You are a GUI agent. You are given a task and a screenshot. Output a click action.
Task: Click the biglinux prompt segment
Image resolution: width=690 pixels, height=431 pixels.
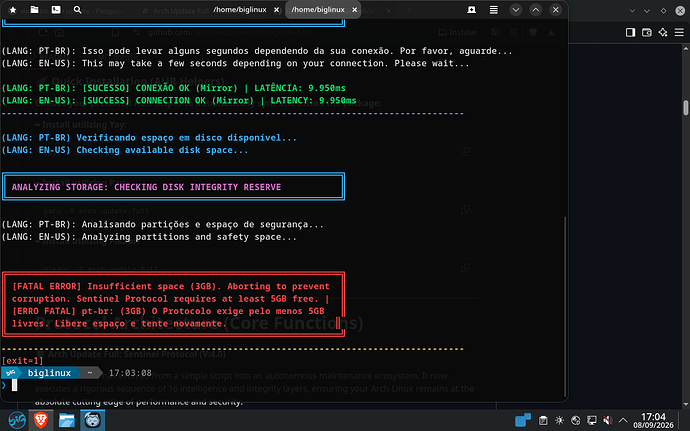tap(49, 373)
